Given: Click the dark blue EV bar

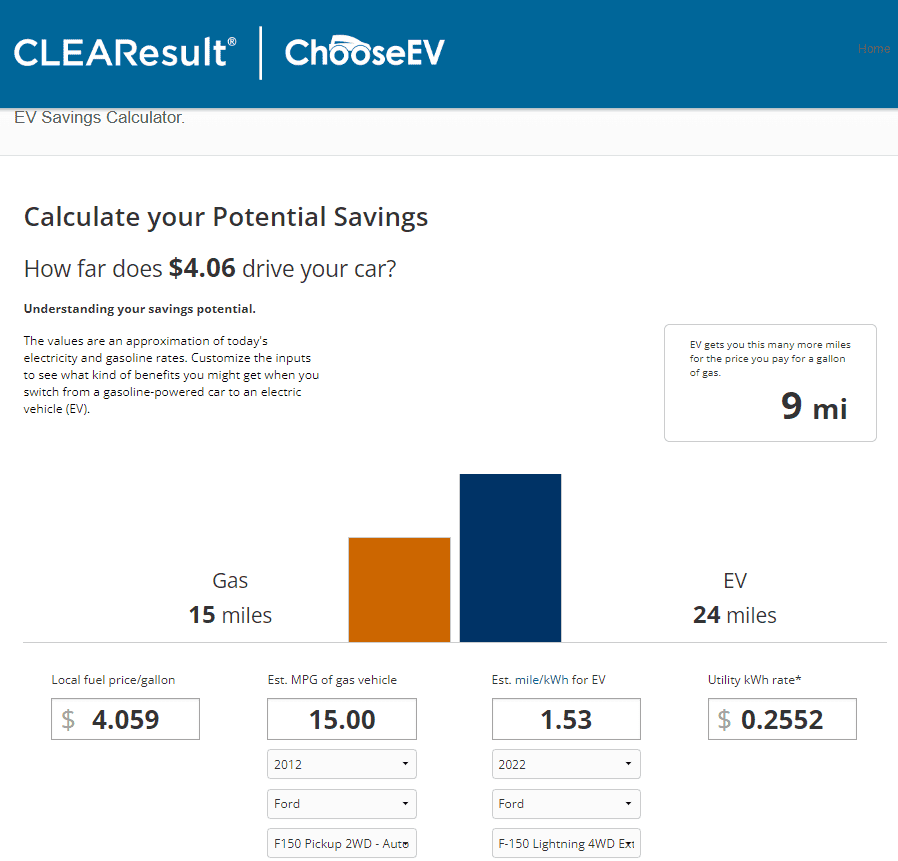Looking at the screenshot, I should coord(510,557).
